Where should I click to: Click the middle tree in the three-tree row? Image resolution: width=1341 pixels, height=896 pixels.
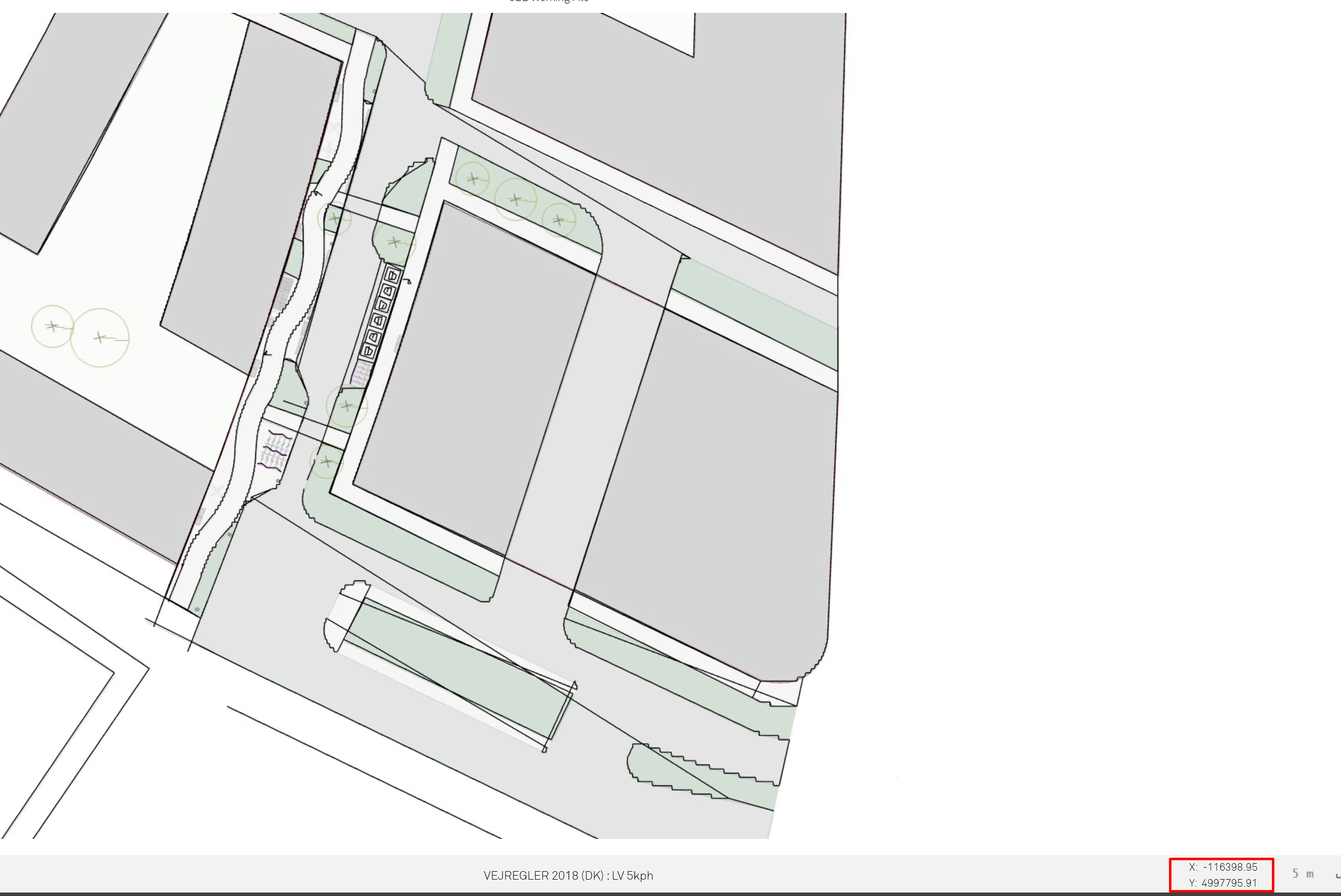[x=516, y=199]
